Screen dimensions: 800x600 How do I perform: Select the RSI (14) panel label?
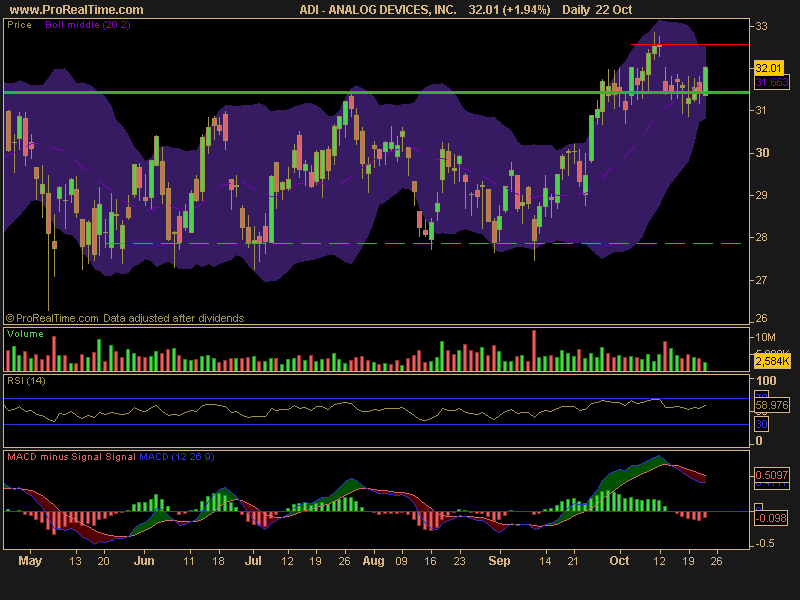(26, 381)
